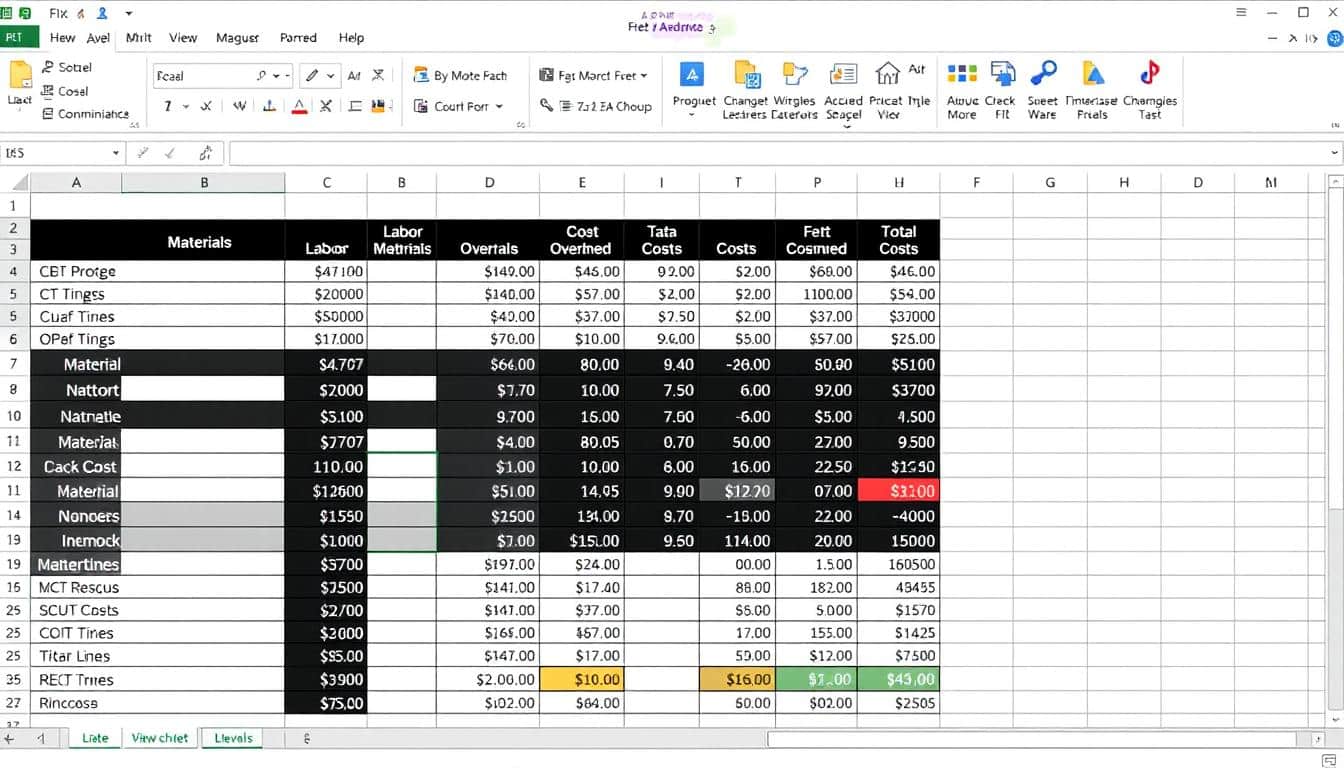Viewport: 1344px width, 768px height.
Task: Switch to the Llevals sheet tab
Action: pyautogui.click(x=233, y=738)
